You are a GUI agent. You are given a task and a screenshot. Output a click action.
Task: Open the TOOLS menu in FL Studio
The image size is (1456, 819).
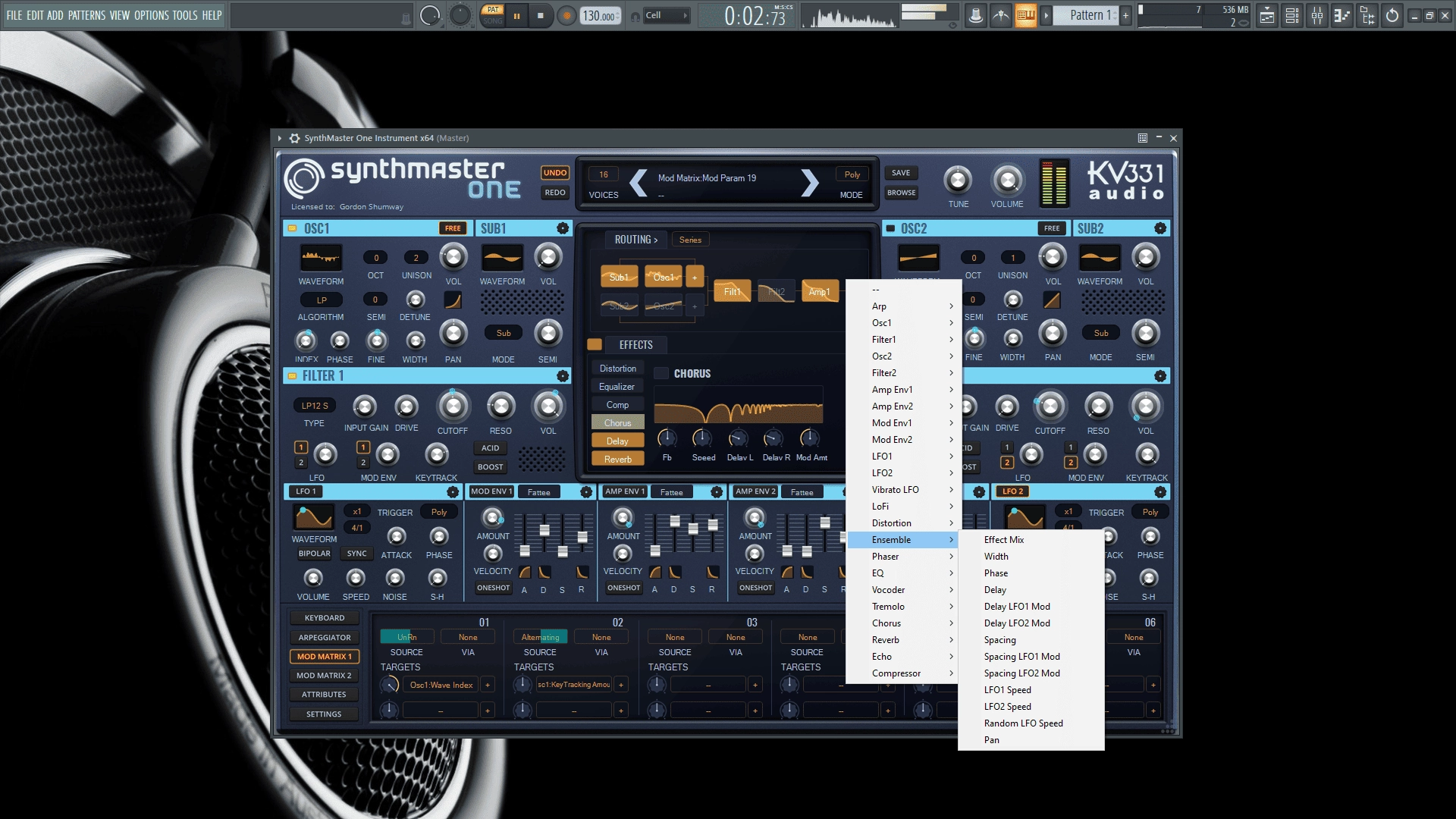[185, 15]
